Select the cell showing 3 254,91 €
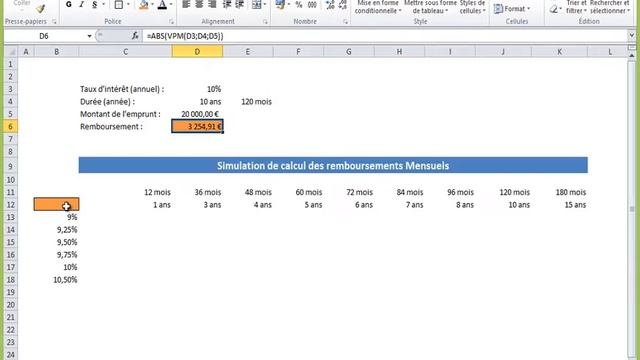 point(197,127)
